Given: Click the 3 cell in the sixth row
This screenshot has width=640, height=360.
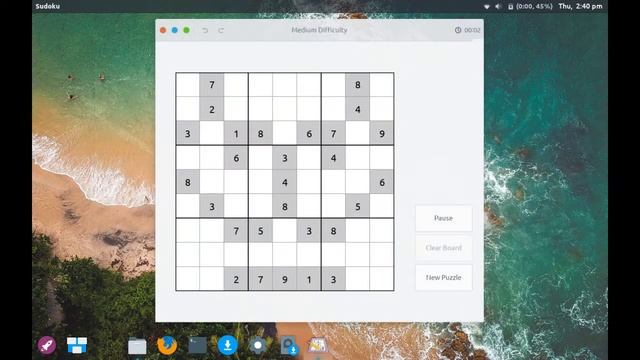Looking at the screenshot, I should [212, 207].
